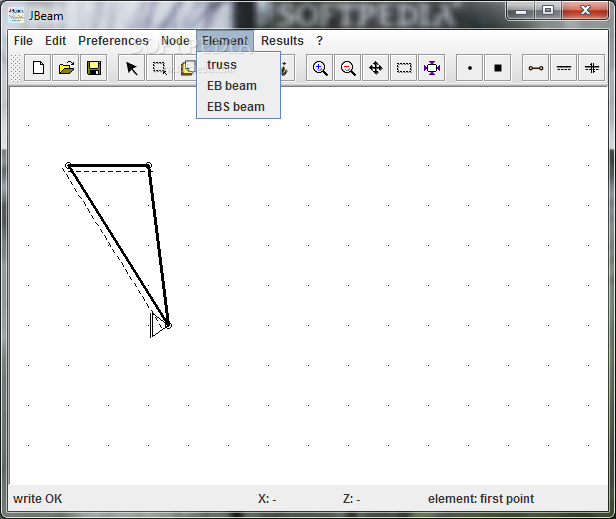Click the 'element: first point' status text

tap(481, 499)
